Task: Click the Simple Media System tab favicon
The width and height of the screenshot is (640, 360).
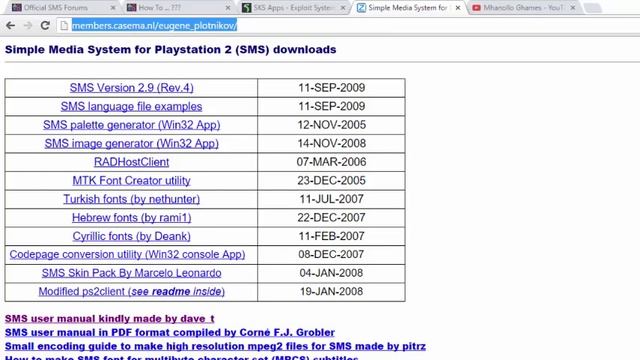Action: pos(361,7)
